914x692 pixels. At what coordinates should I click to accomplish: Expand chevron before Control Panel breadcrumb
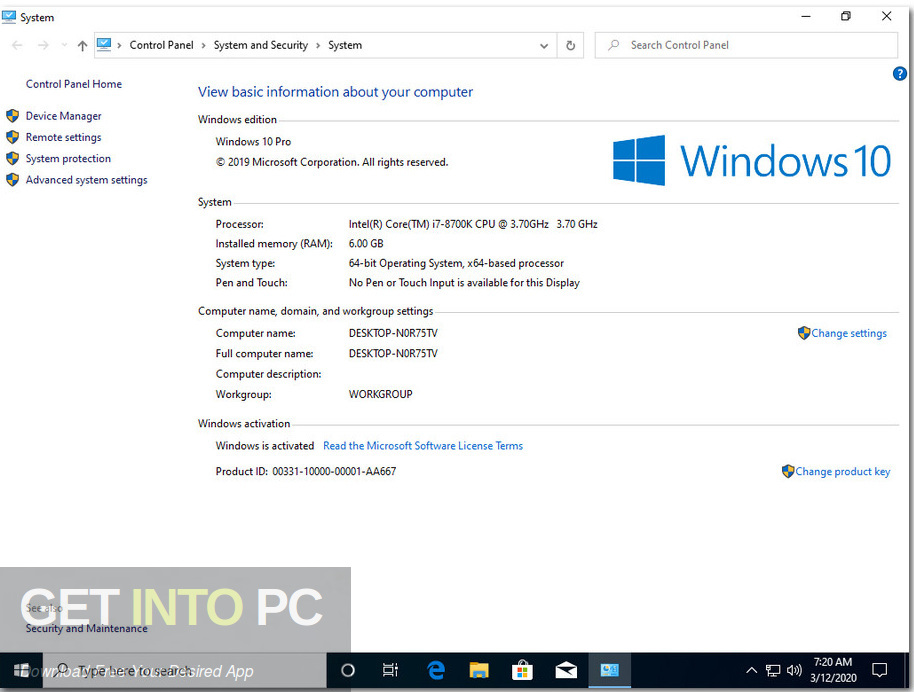pyautogui.click(x=119, y=45)
